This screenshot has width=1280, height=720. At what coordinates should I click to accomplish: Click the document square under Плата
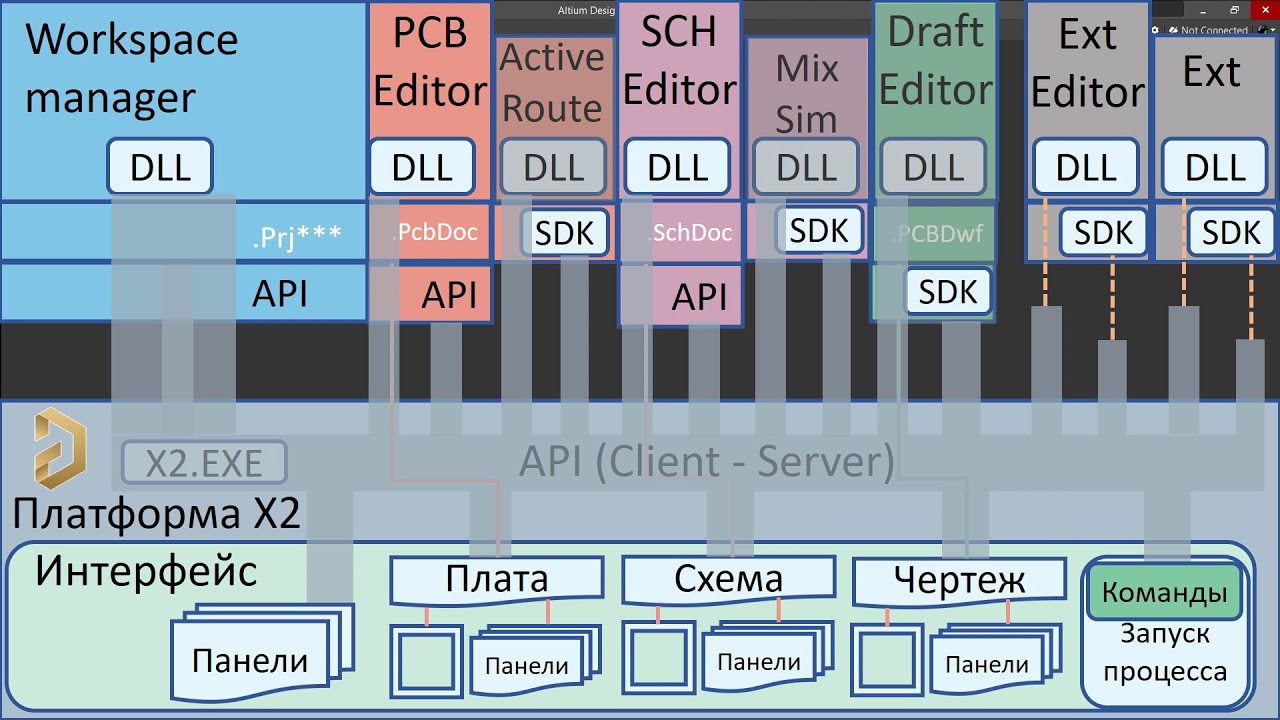pos(427,663)
